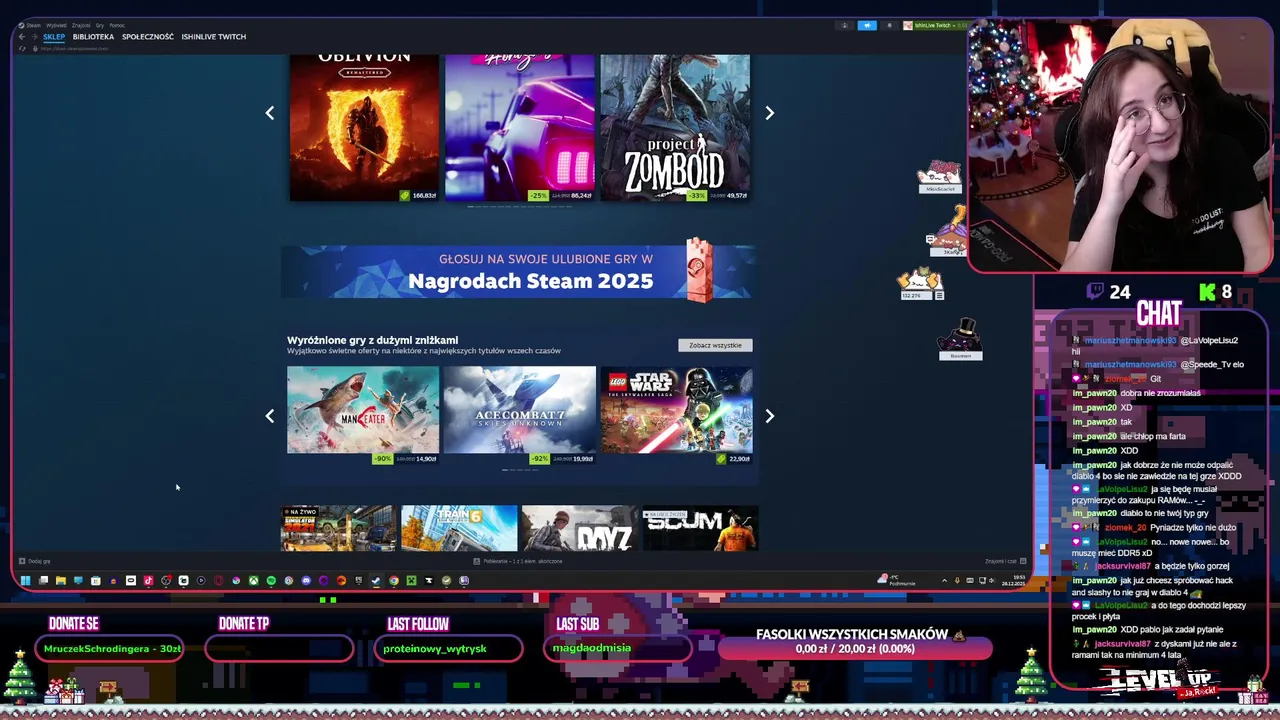
Task: Open Google Chrome from the taskbar
Action: coord(394,580)
